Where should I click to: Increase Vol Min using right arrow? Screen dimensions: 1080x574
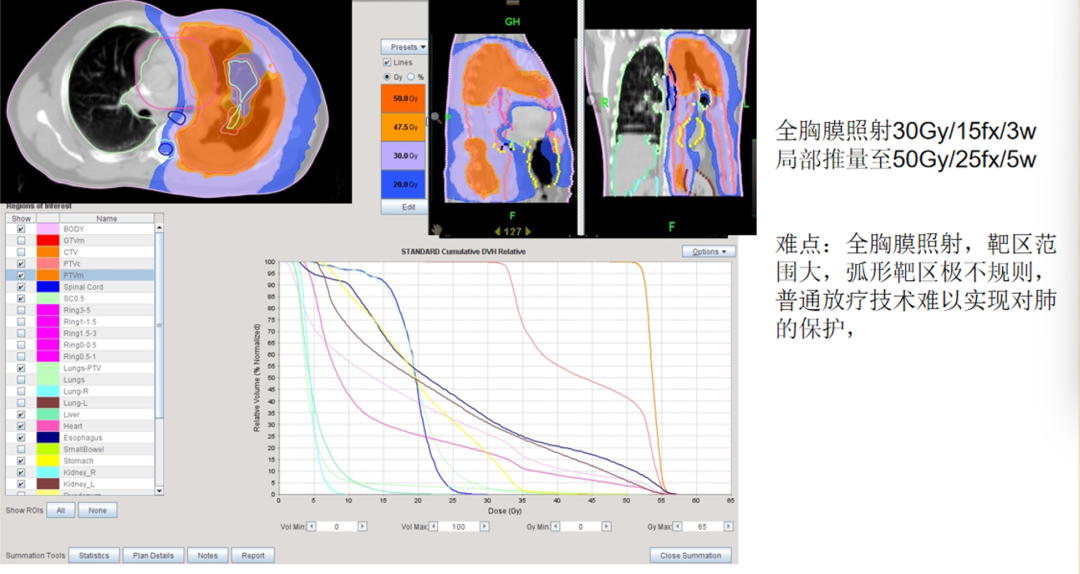364,525
